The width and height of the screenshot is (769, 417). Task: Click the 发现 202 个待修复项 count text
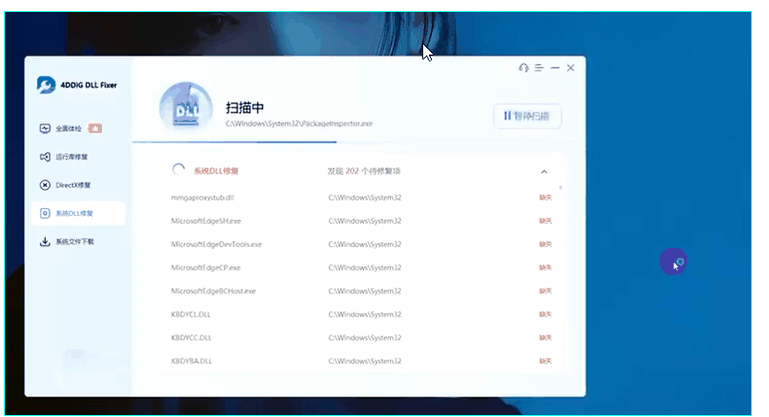[x=364, y=171]
